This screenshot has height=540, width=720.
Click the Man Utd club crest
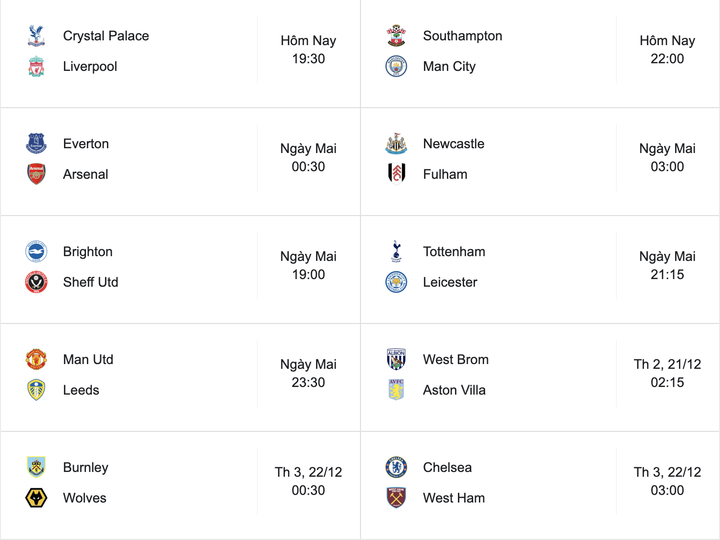[37, 360]
